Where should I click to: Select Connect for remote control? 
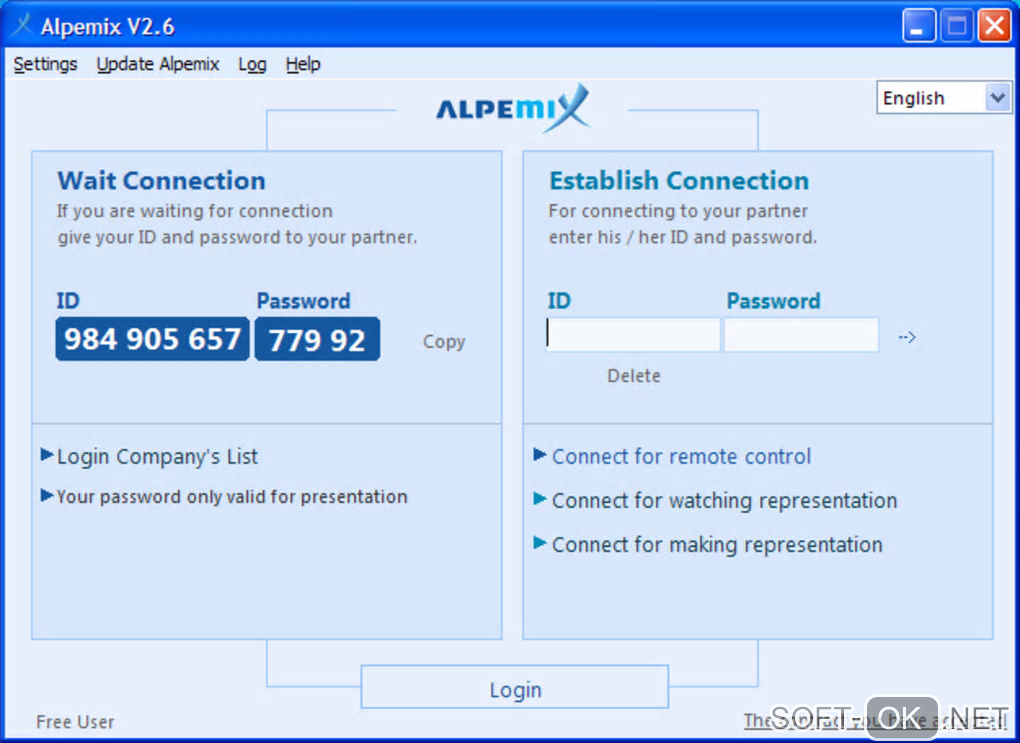tap(681, 457)
